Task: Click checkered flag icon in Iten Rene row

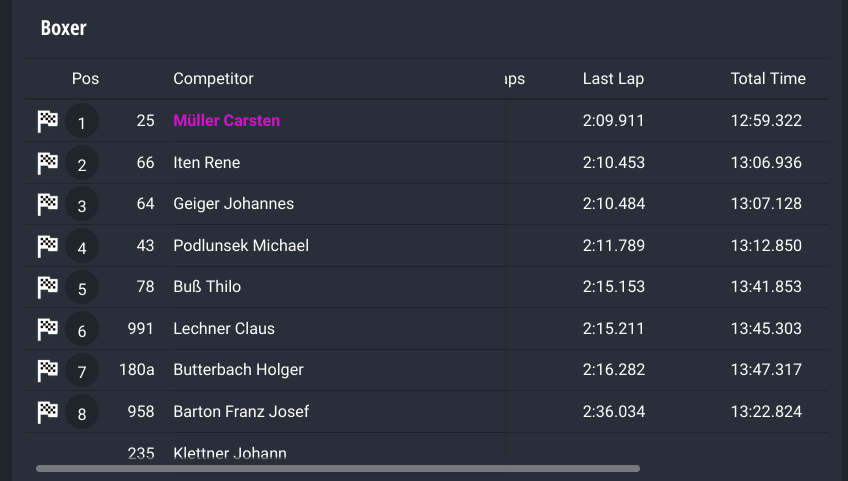Action: click(x=48, y=163)
